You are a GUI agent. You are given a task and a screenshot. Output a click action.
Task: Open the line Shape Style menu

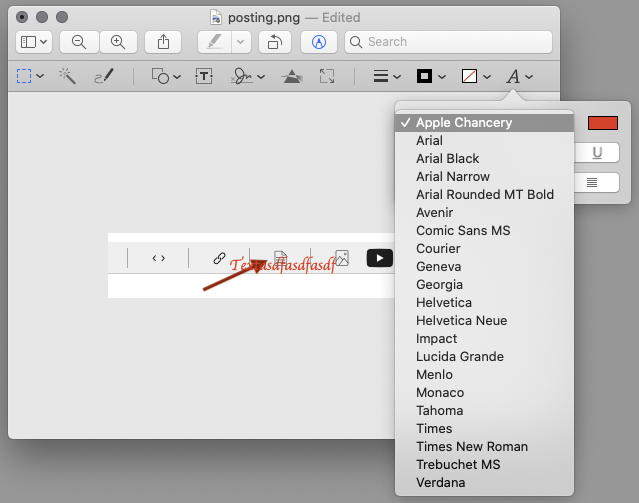tap(381, 76)
